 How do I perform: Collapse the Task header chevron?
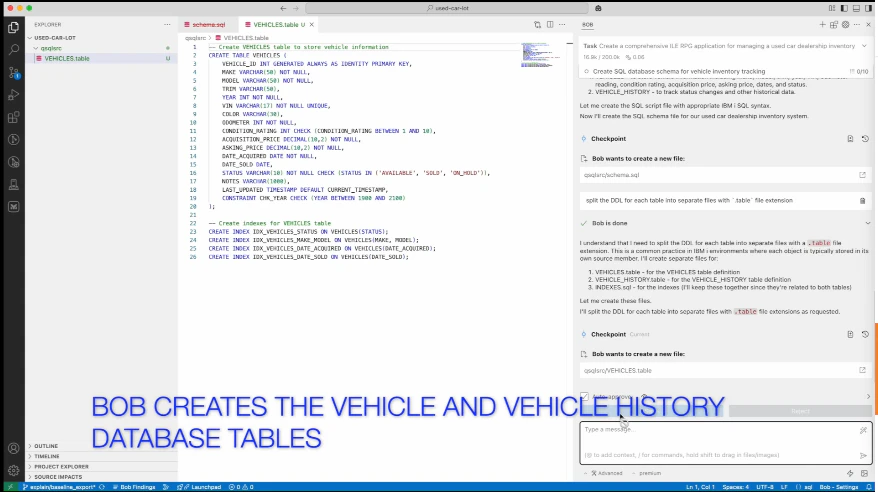click(864, 46)
